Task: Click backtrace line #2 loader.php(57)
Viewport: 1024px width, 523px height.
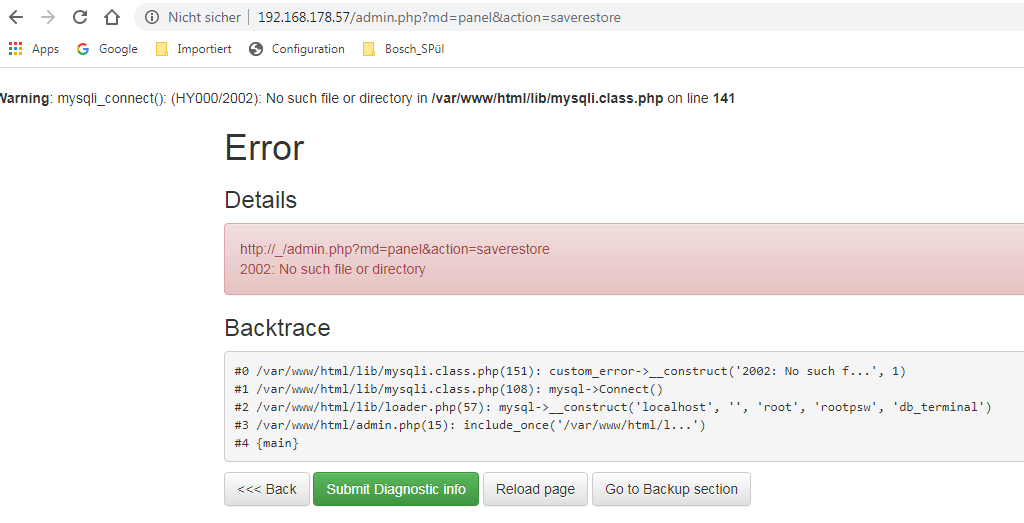Action: (x=613, y=407)
